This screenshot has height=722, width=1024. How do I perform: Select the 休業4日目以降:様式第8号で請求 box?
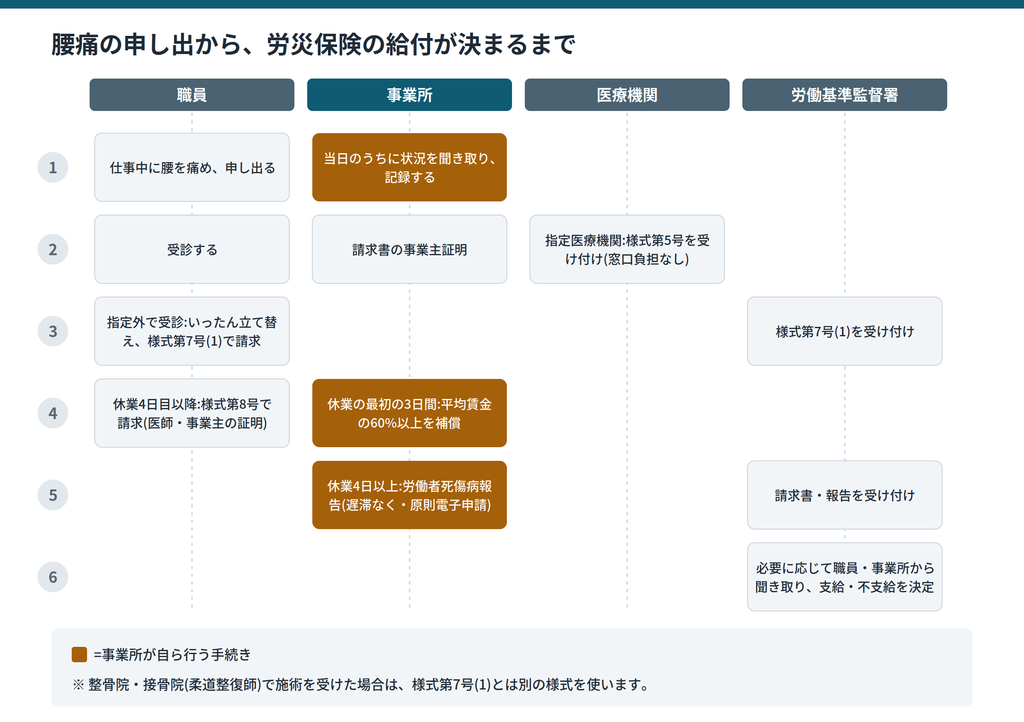click(192, 413)
